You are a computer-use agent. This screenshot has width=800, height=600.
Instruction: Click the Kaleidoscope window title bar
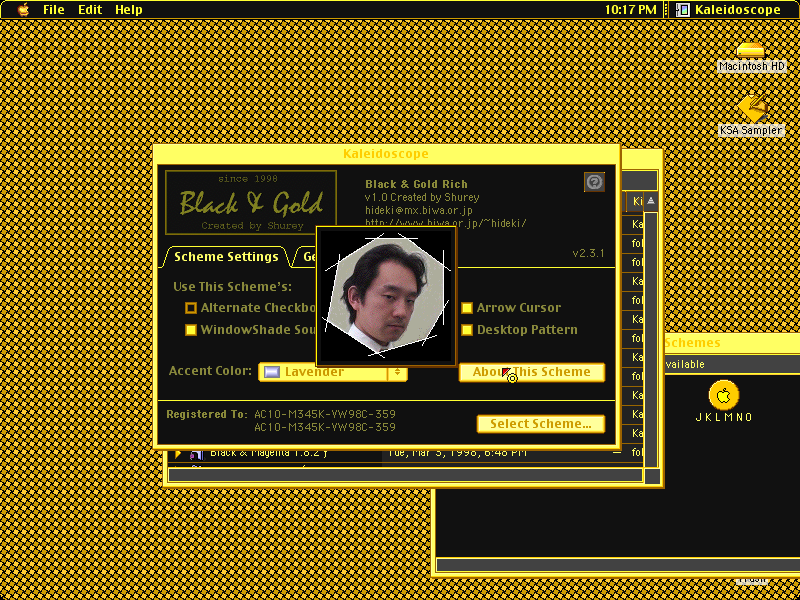386,154
